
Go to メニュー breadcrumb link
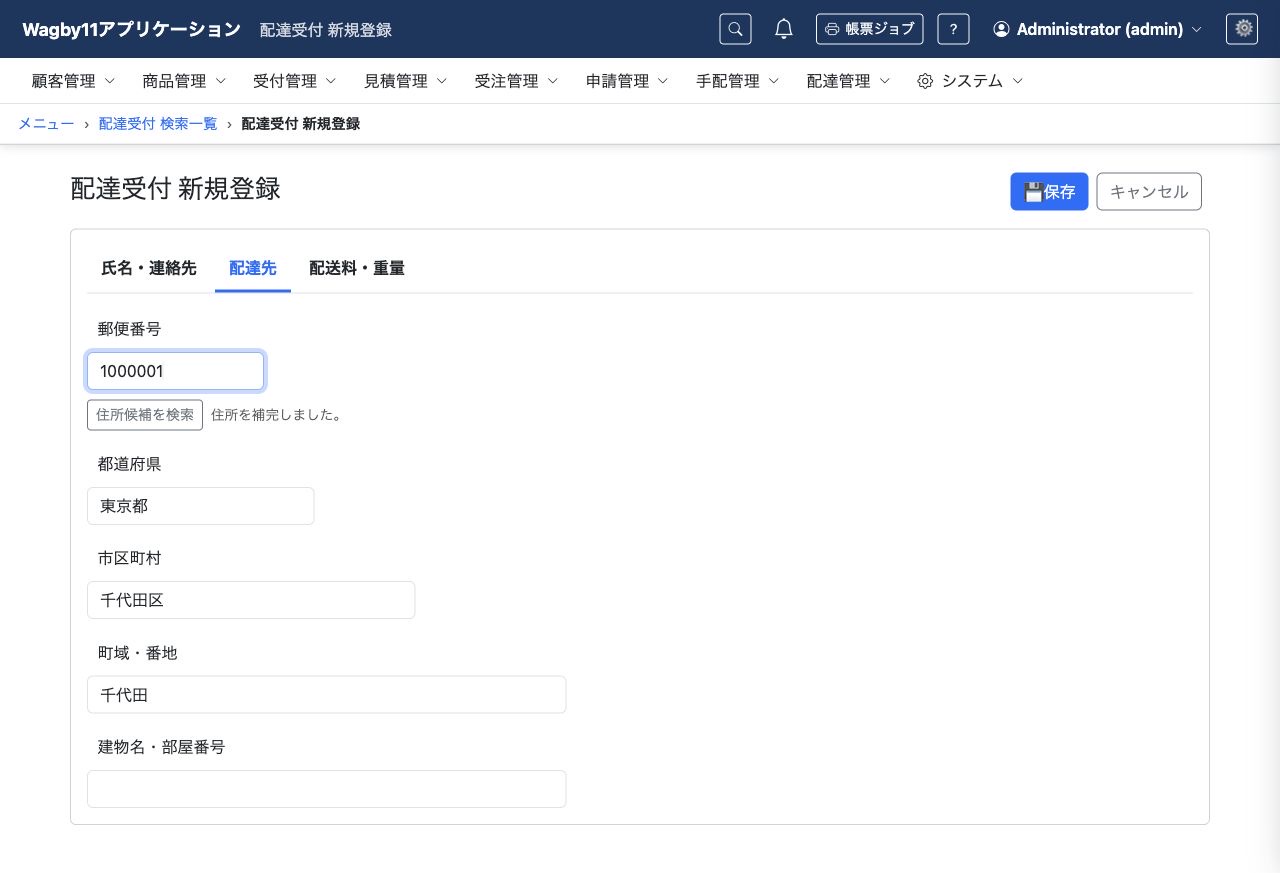coord(46,124)
